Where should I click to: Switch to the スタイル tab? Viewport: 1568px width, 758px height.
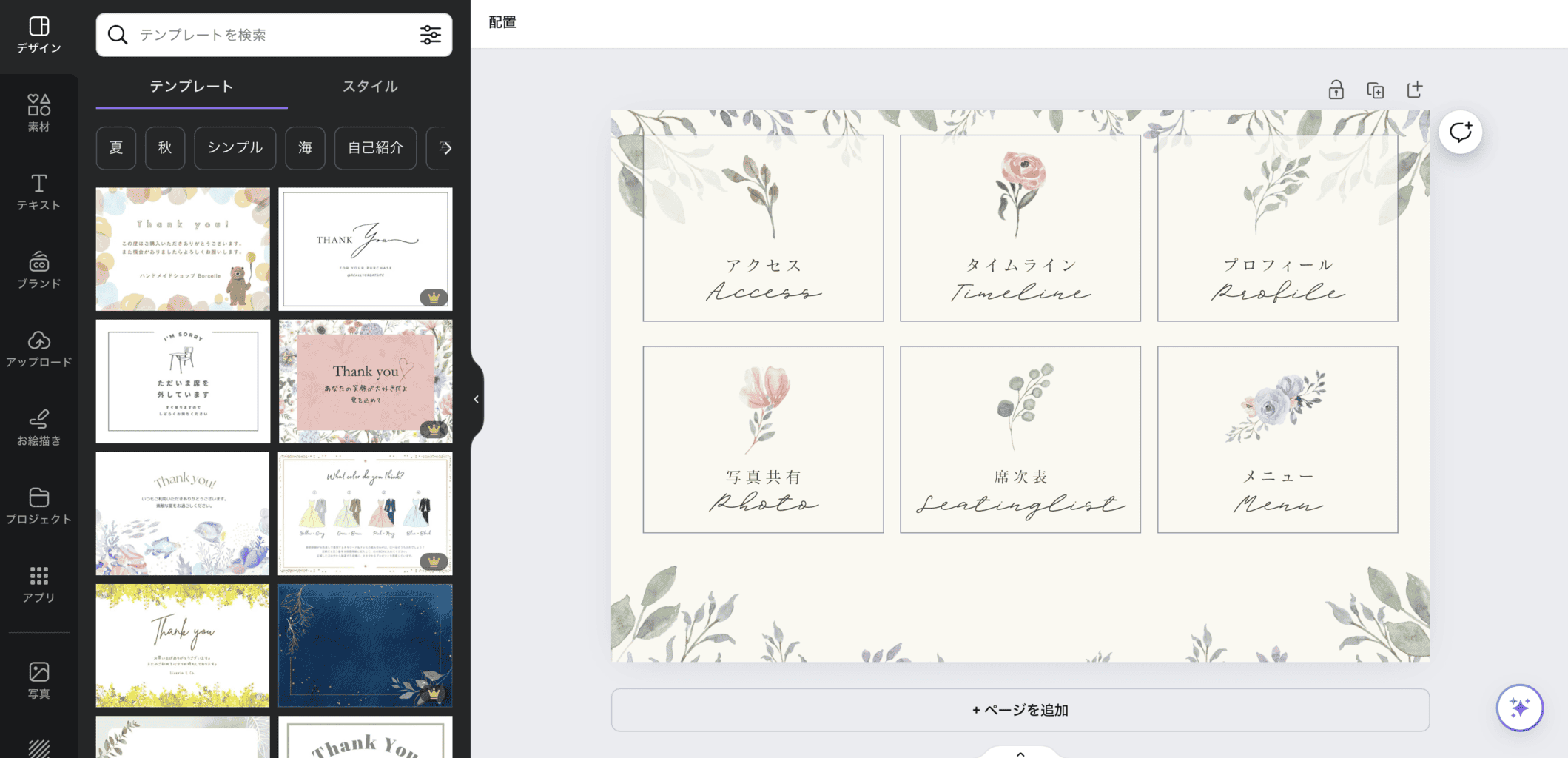tap(369, 87)
